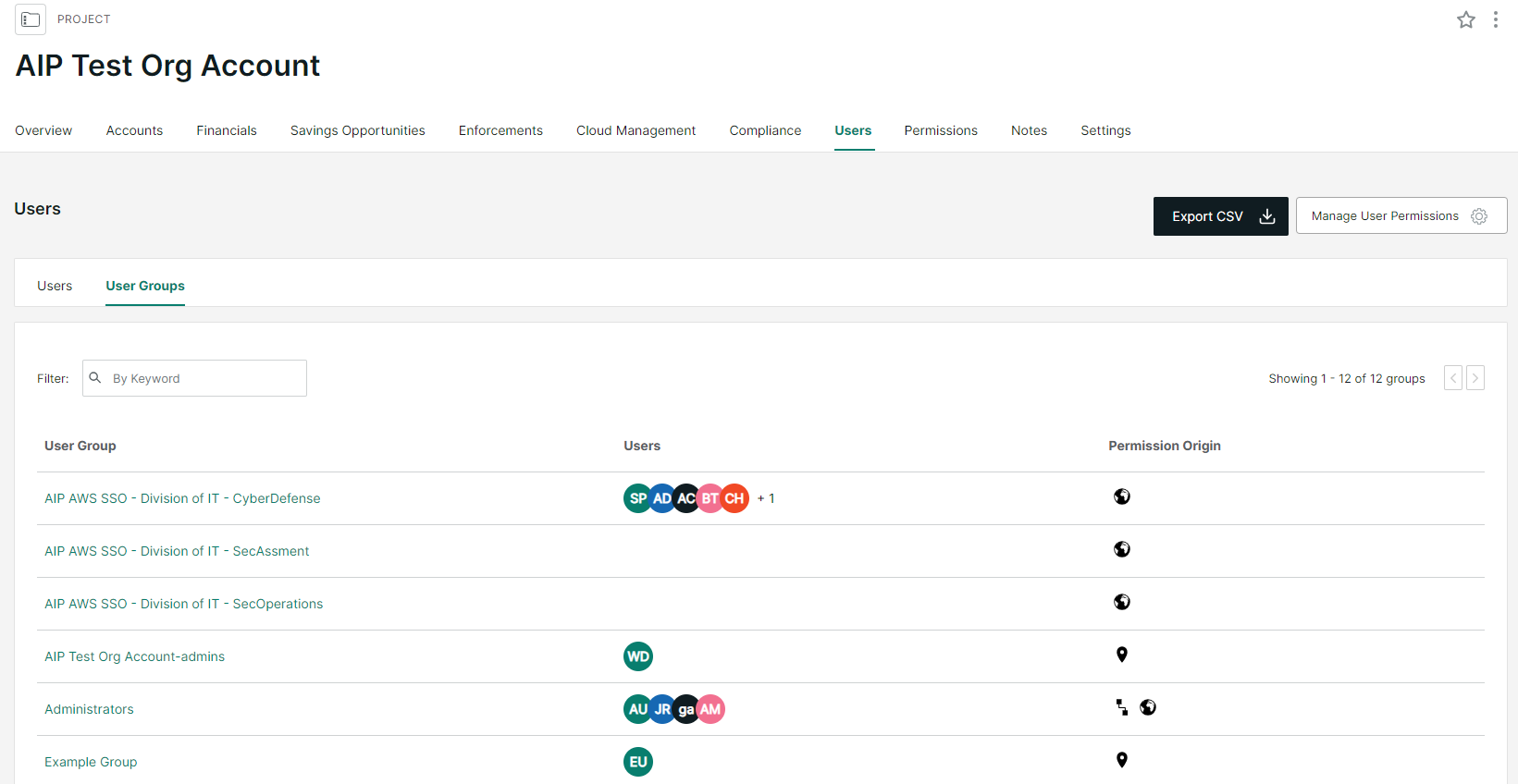Click hierarchy icon in Administrators row
Image resolution: width=1518 pixels, height=784 pixels.
pyautogui.click(x=1122, y=707)
